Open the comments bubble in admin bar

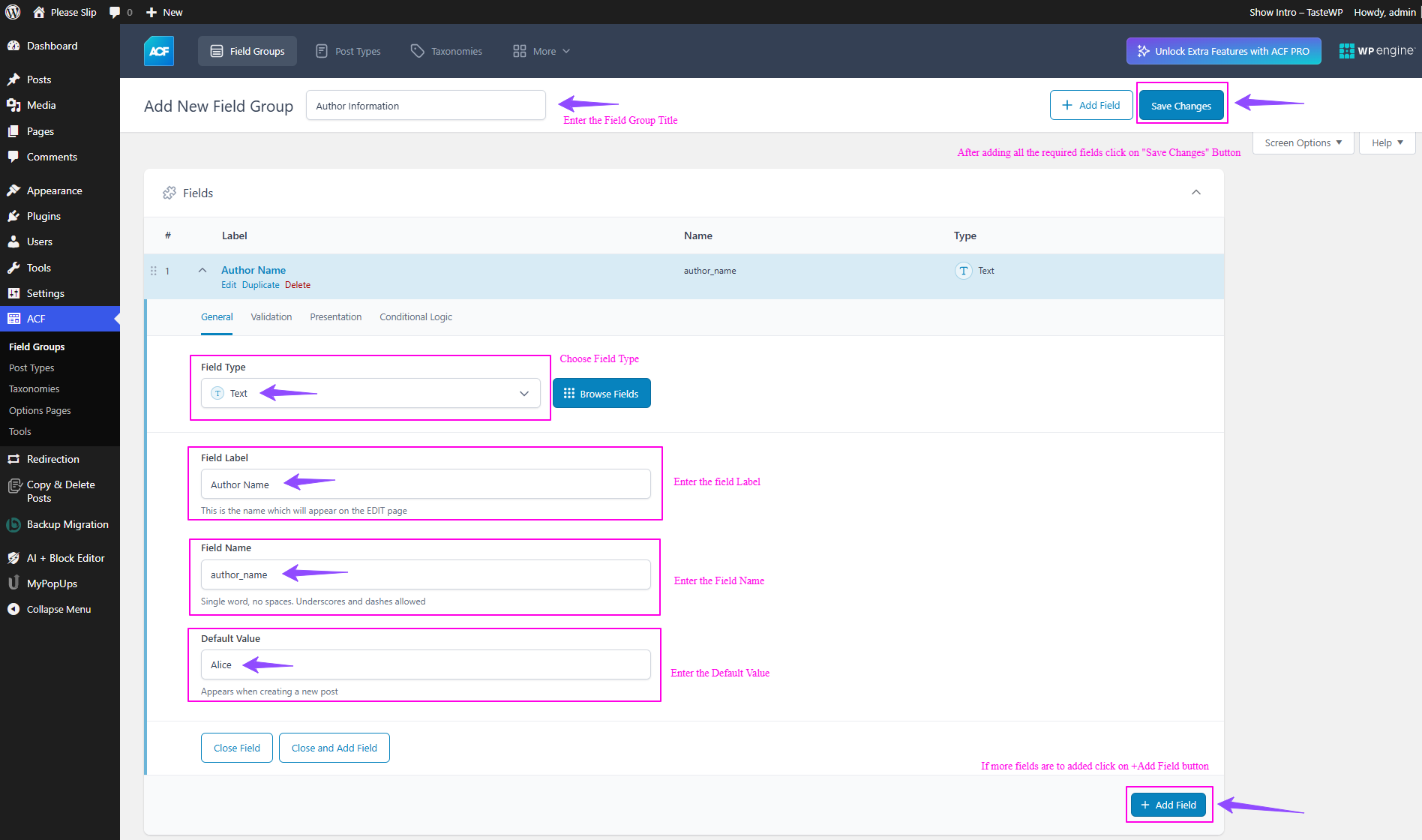(121, 12)
